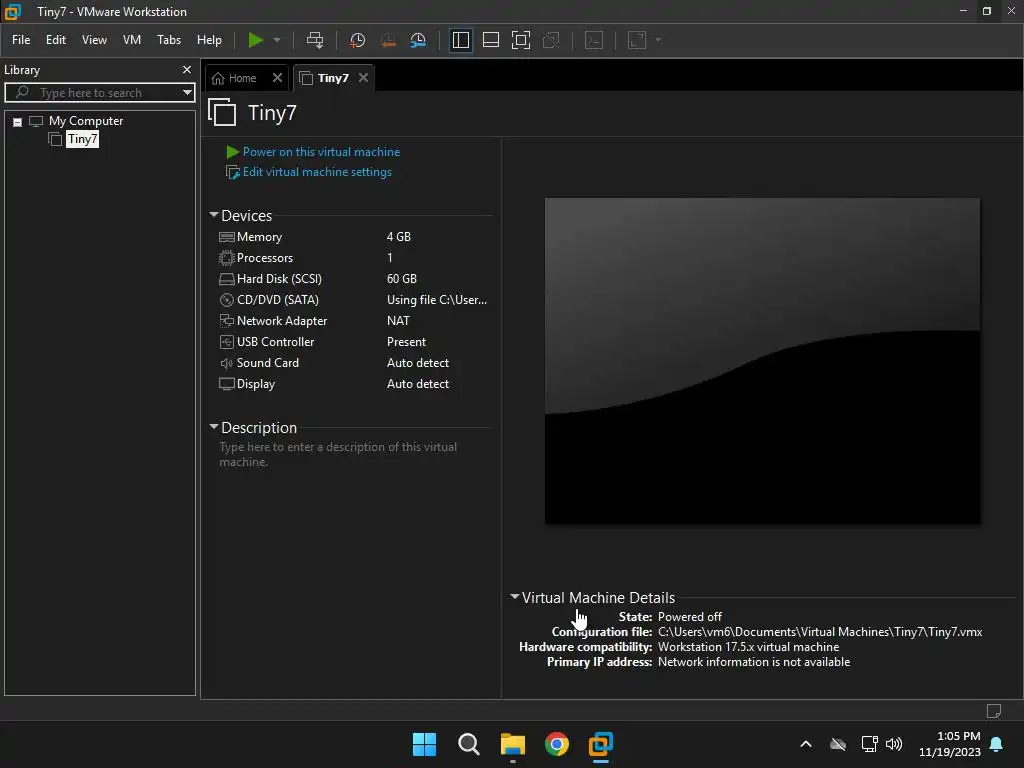
Task: Click the Unity mode toolbar icon
Action: point(551,40)
